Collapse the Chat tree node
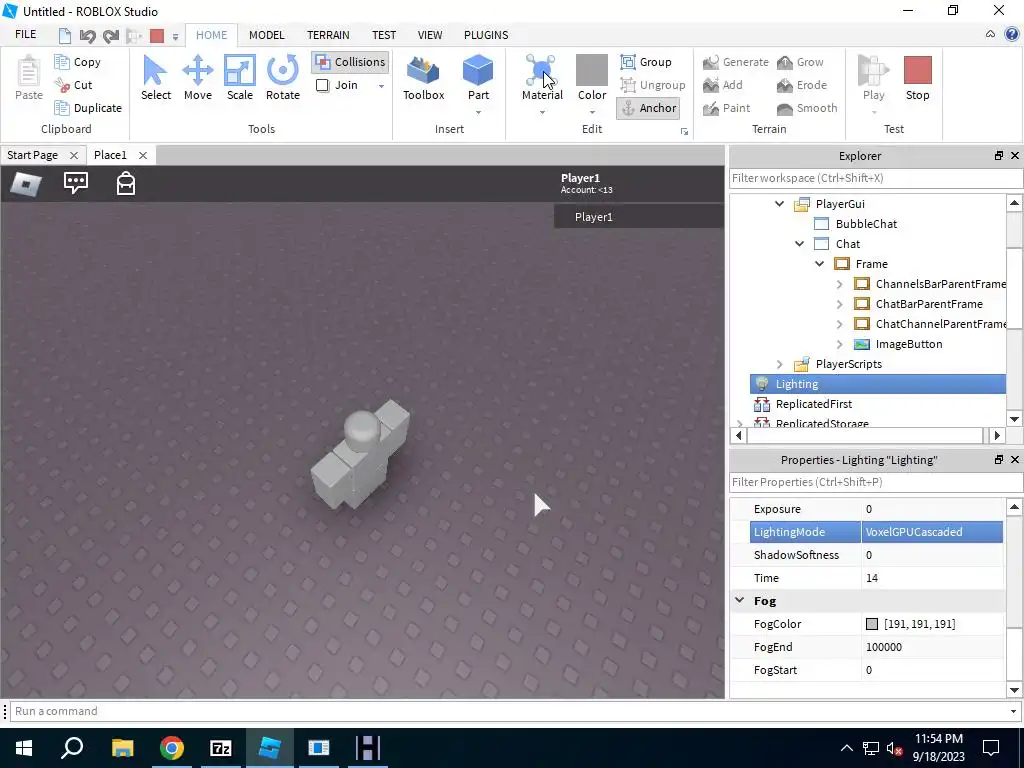1024x768 pixels. tap(799, 244)
